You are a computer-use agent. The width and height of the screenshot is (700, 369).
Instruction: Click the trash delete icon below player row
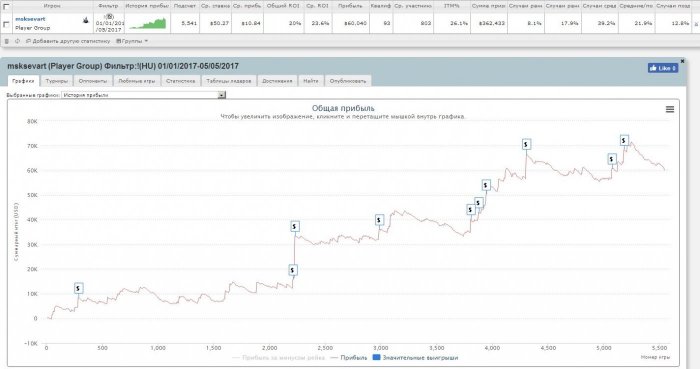(7, 41)
